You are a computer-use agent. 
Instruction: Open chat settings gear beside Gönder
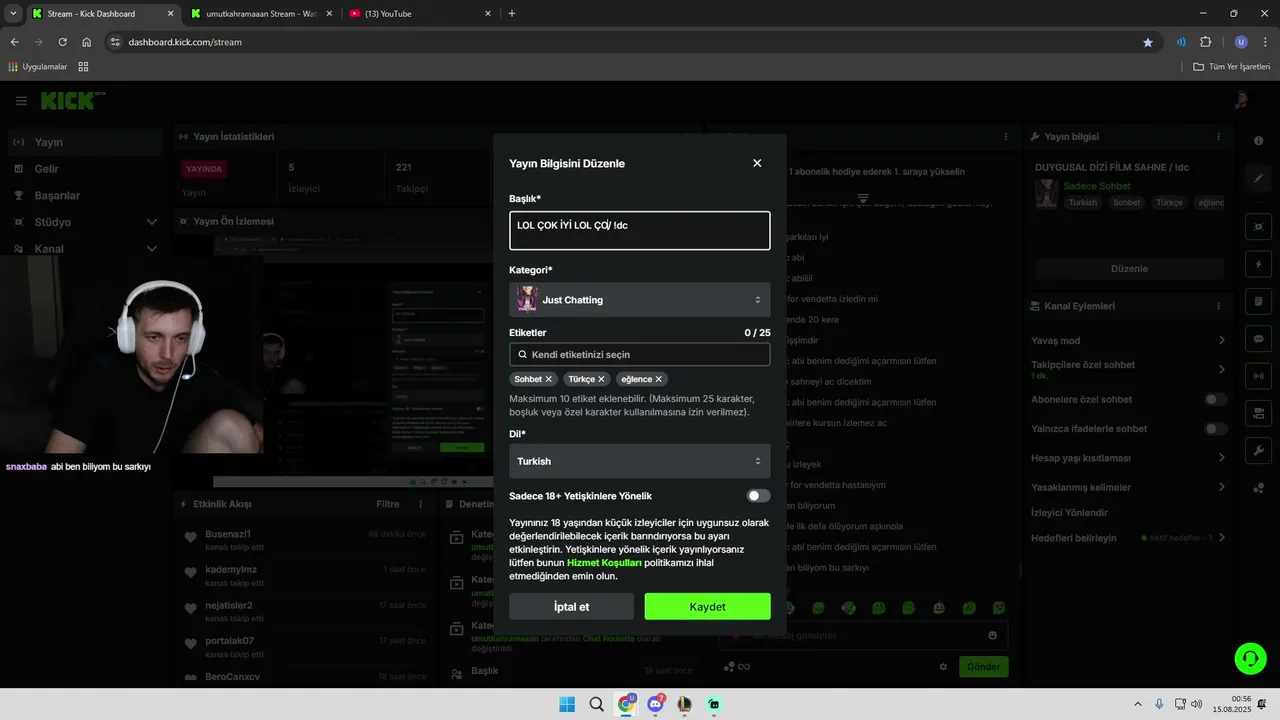tap(942, 666)
